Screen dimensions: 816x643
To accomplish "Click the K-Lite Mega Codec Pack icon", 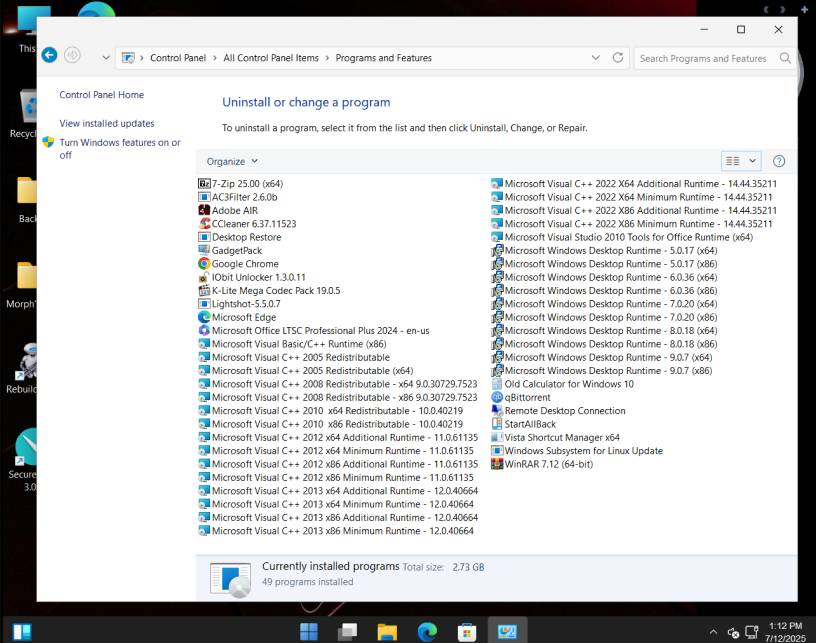I will (x=204, y=290).
